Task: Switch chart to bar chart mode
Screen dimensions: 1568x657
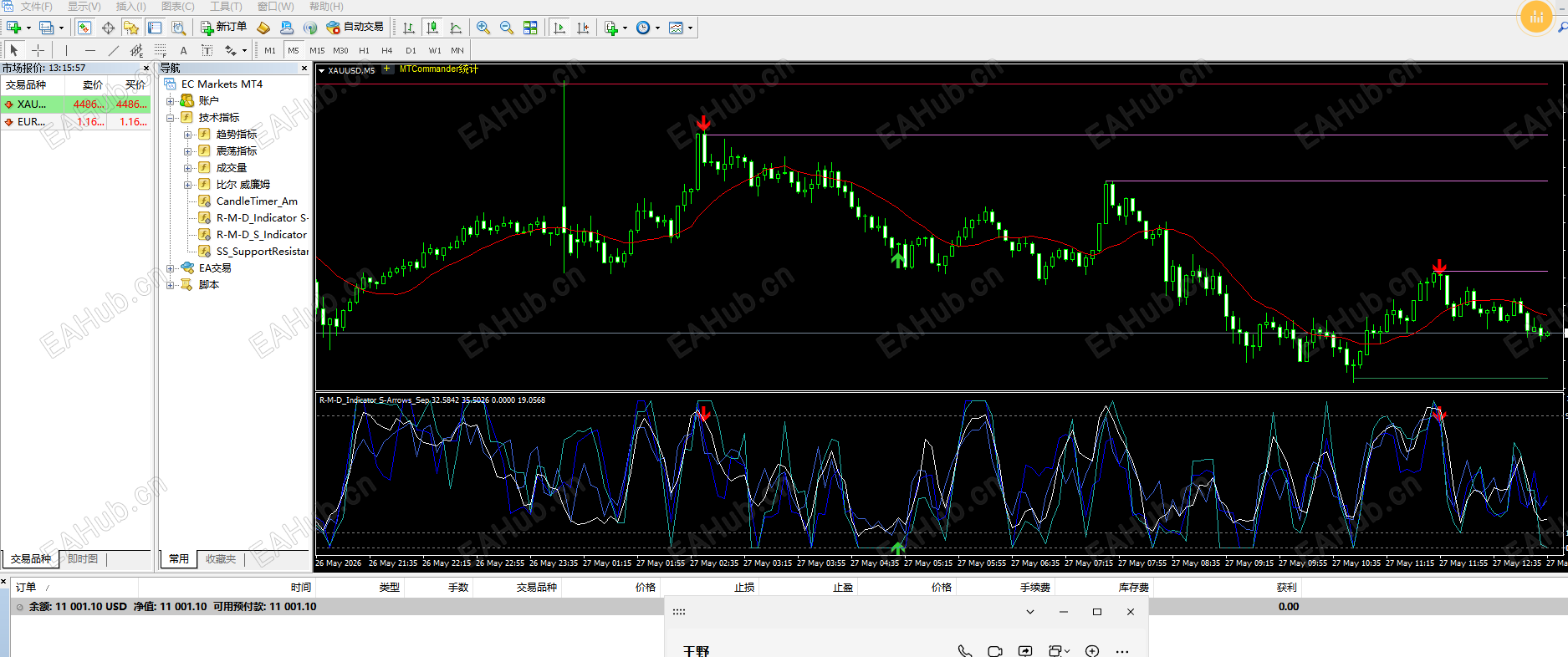Action: [x=409, y=28]
